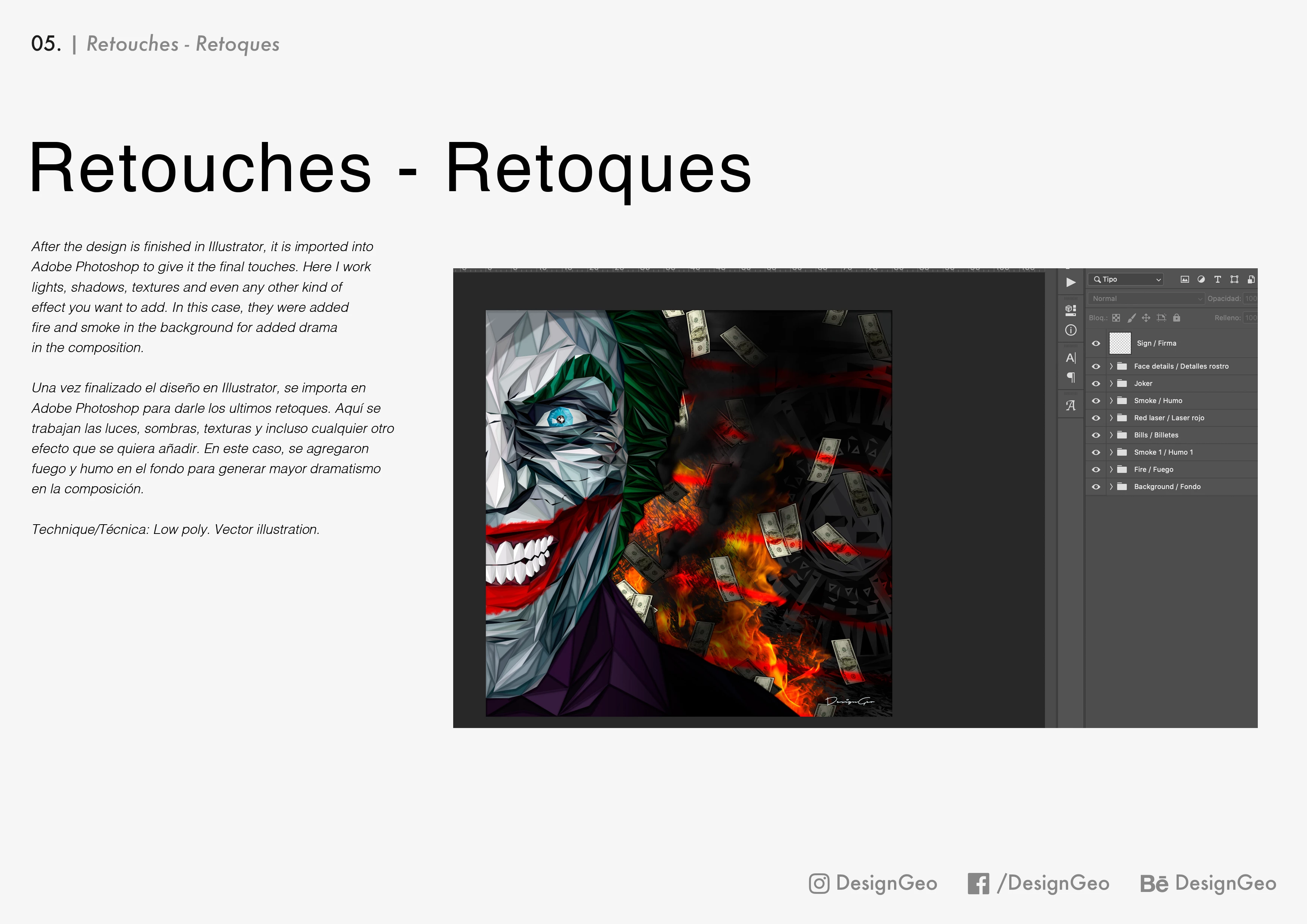
Task: Filter layers by pixel image type
Action: pyautogui.click(x=1185, y=279)
